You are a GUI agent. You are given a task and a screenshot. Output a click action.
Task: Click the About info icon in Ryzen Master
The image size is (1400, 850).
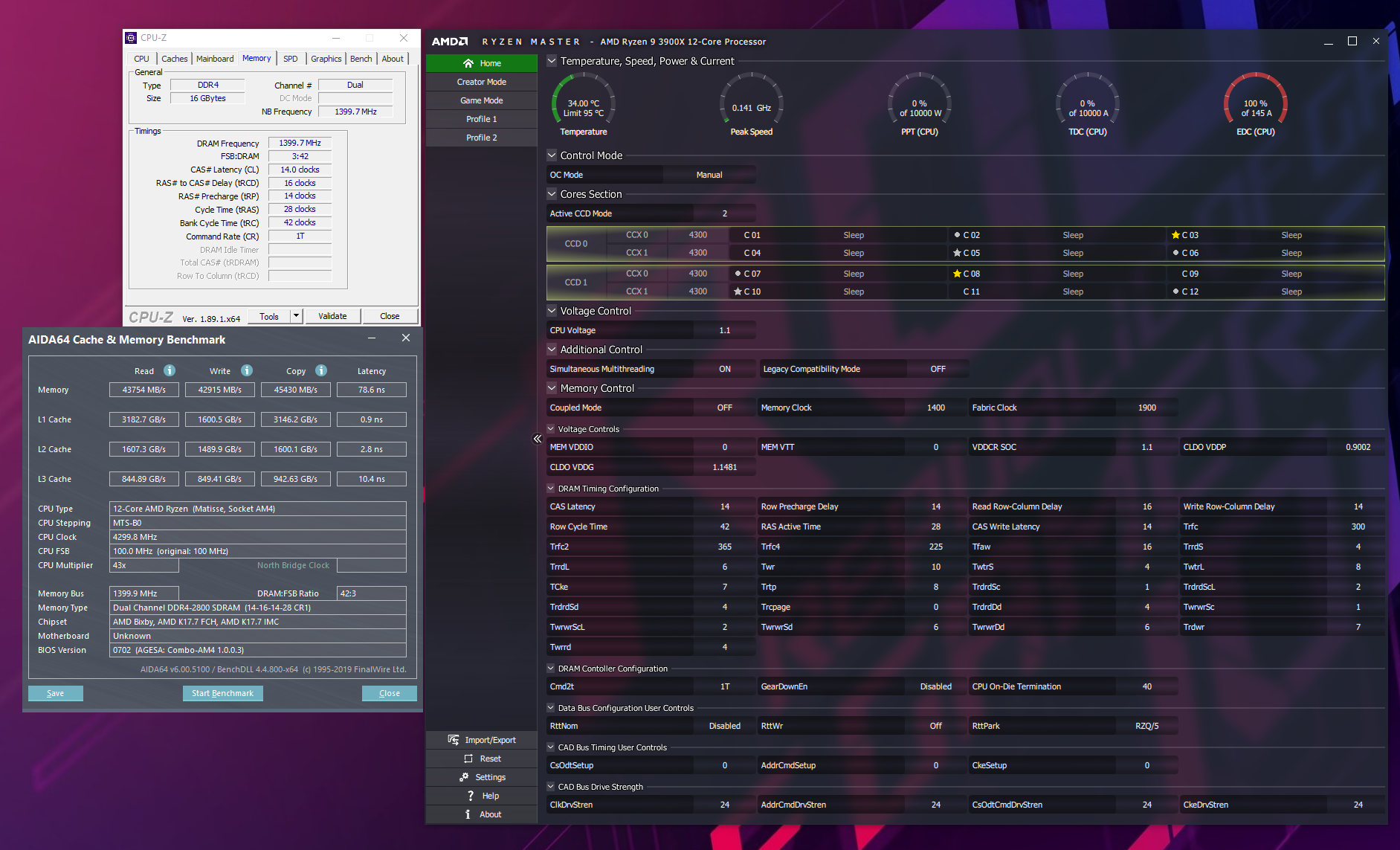pos(468,814)
